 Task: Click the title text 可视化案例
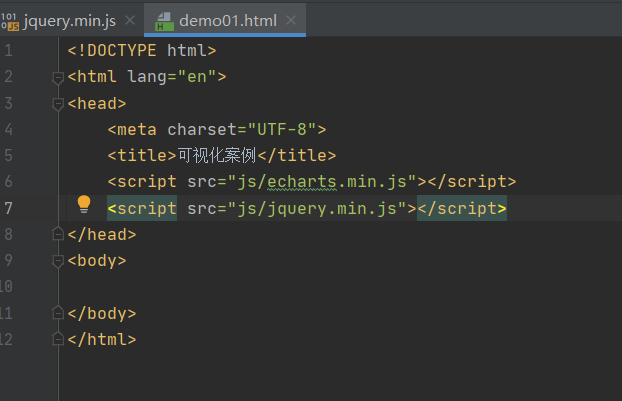tap(217, 155)
